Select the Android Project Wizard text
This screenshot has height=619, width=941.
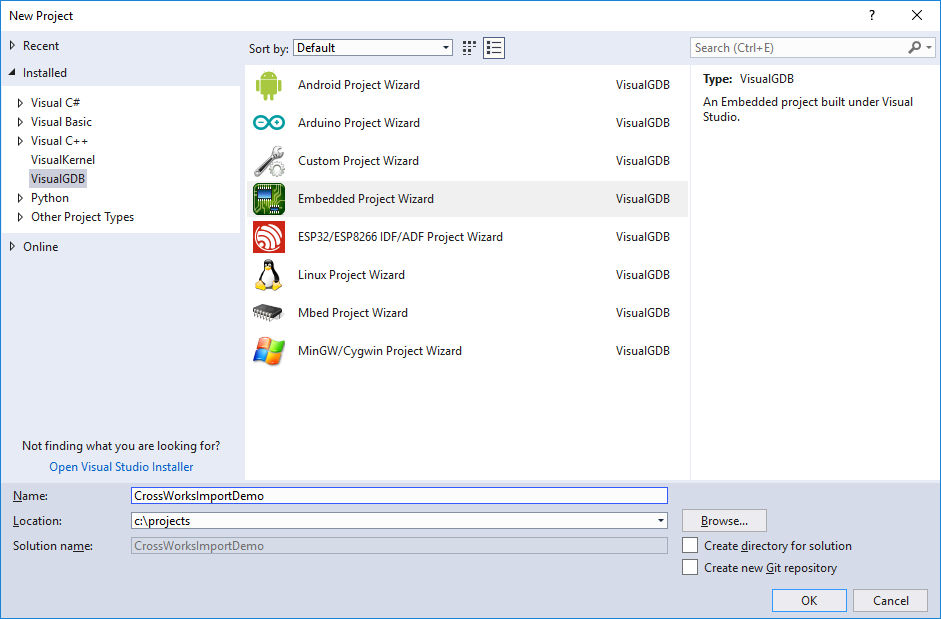coord(359,85)
